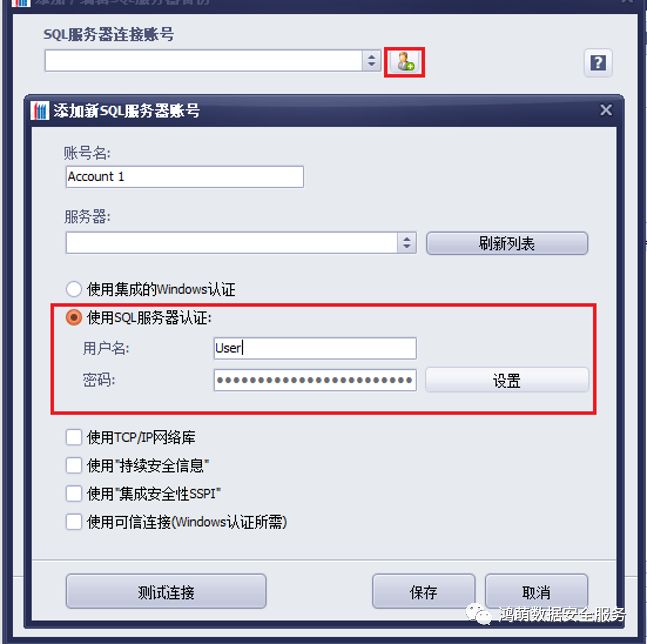The image size is (647, 644).
Task: Focus the 账号名 field containing Account 1
Action: tap(184, 177)
